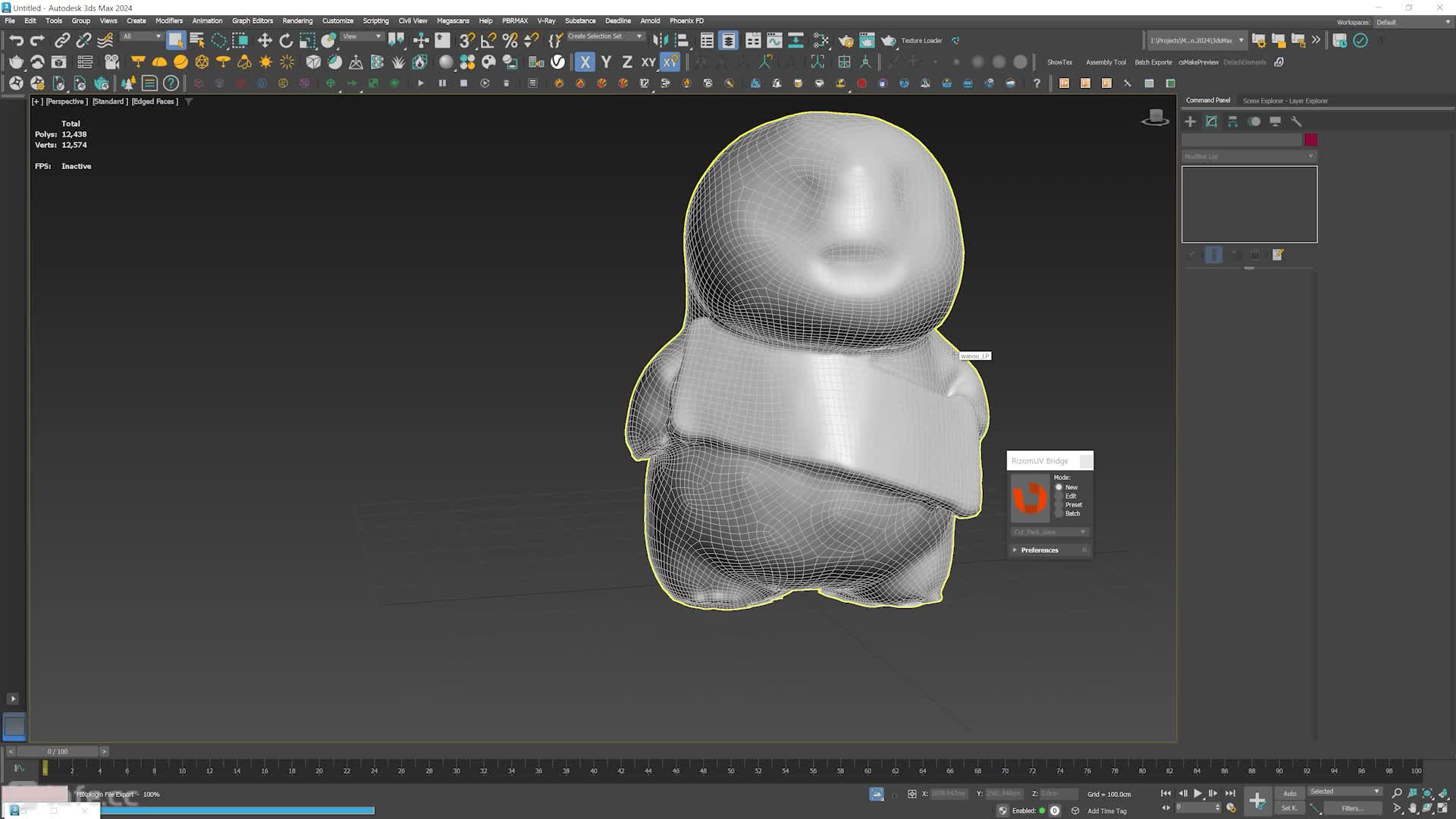Screen dimensions: 1456x819
Task: Open the Curve Editor icon
Action: coord(774,40)
